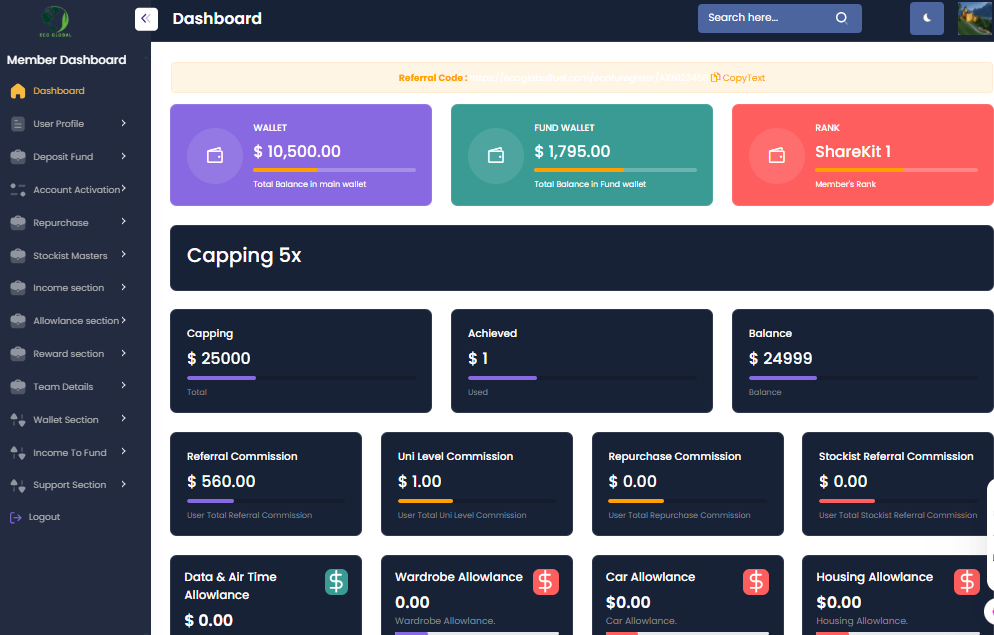Click the Rank card wallet icon
The height and width of the screenshot is (635, 994).
coord(776,156)
